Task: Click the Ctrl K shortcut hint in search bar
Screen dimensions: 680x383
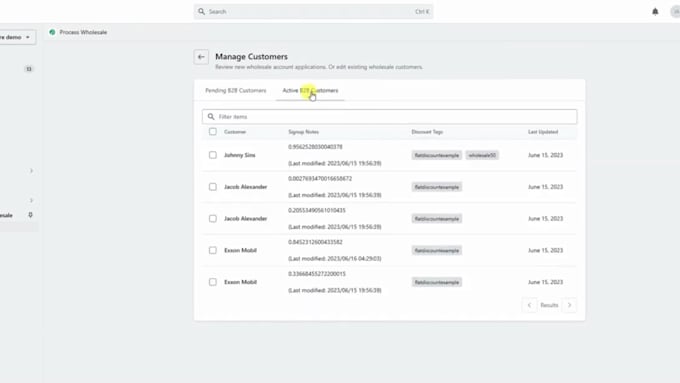Action: 422,12
